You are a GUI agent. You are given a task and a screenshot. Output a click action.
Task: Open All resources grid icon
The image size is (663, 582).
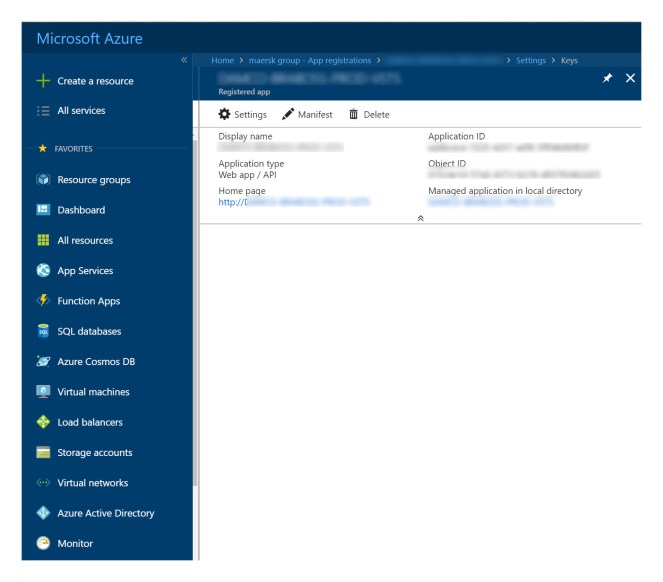[42, 240]
